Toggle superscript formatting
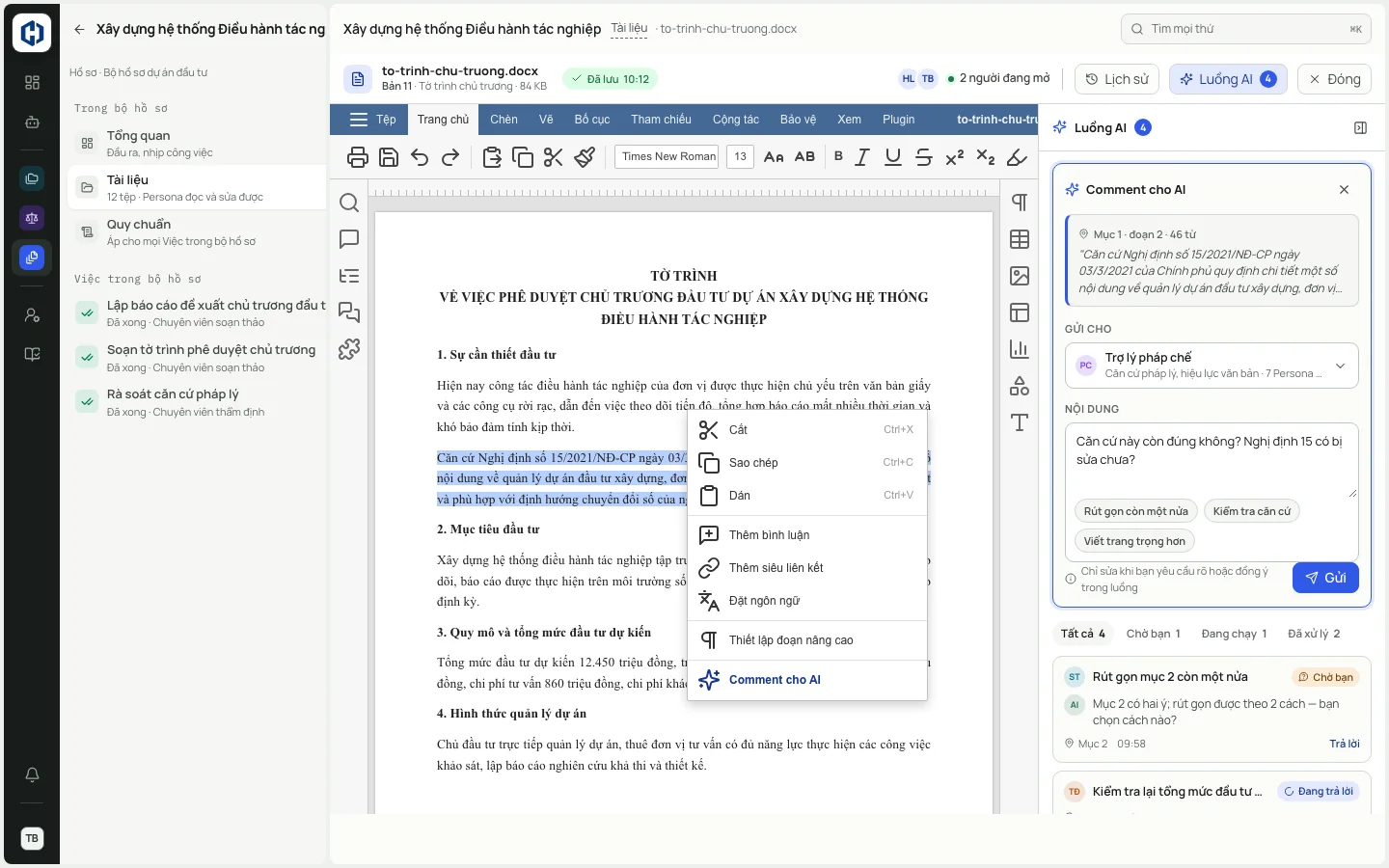Image resolution: width=1389 pixels, height=868 pixels. 955,157
